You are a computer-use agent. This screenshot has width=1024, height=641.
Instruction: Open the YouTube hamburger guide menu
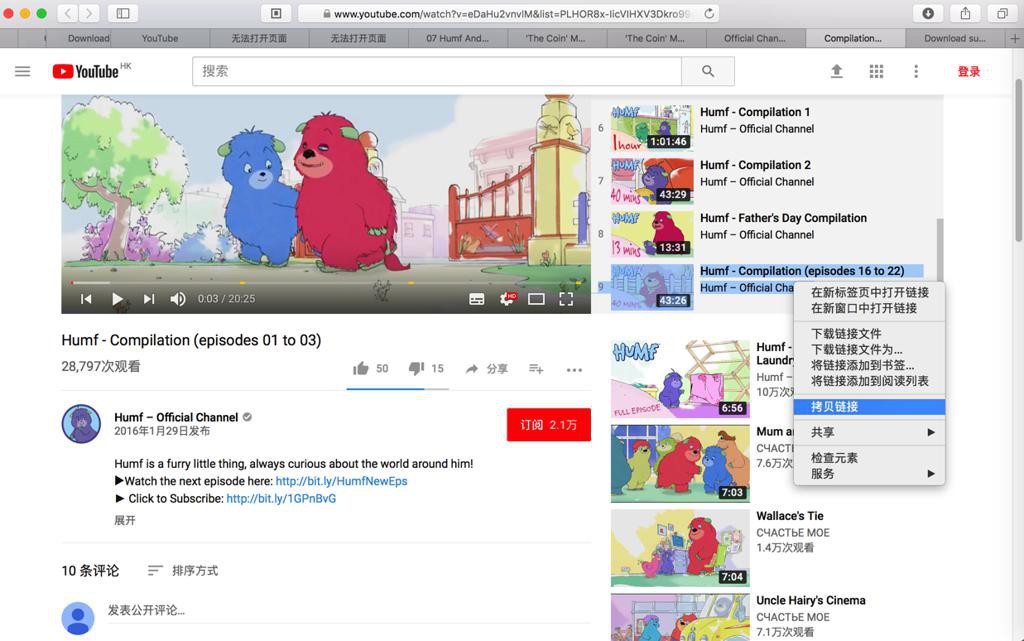(x=22, y=71)
